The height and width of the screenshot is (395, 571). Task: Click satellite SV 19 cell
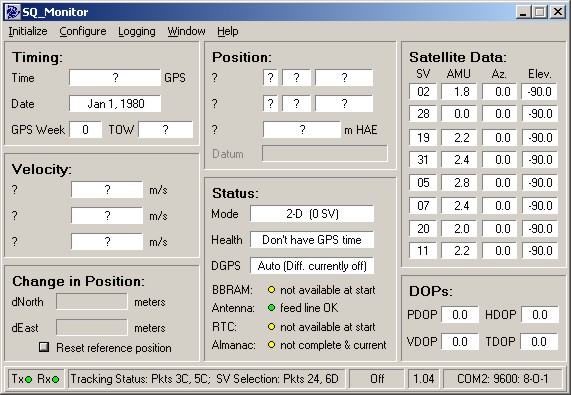423,138
